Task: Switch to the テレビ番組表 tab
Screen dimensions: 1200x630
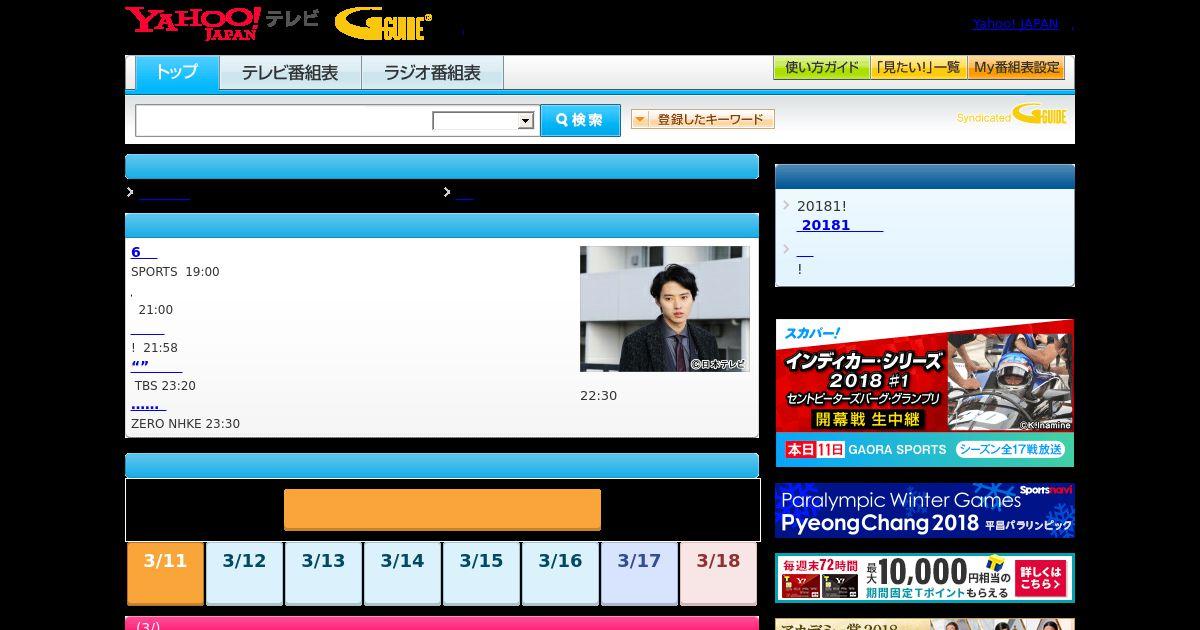Action: [290, 73]
